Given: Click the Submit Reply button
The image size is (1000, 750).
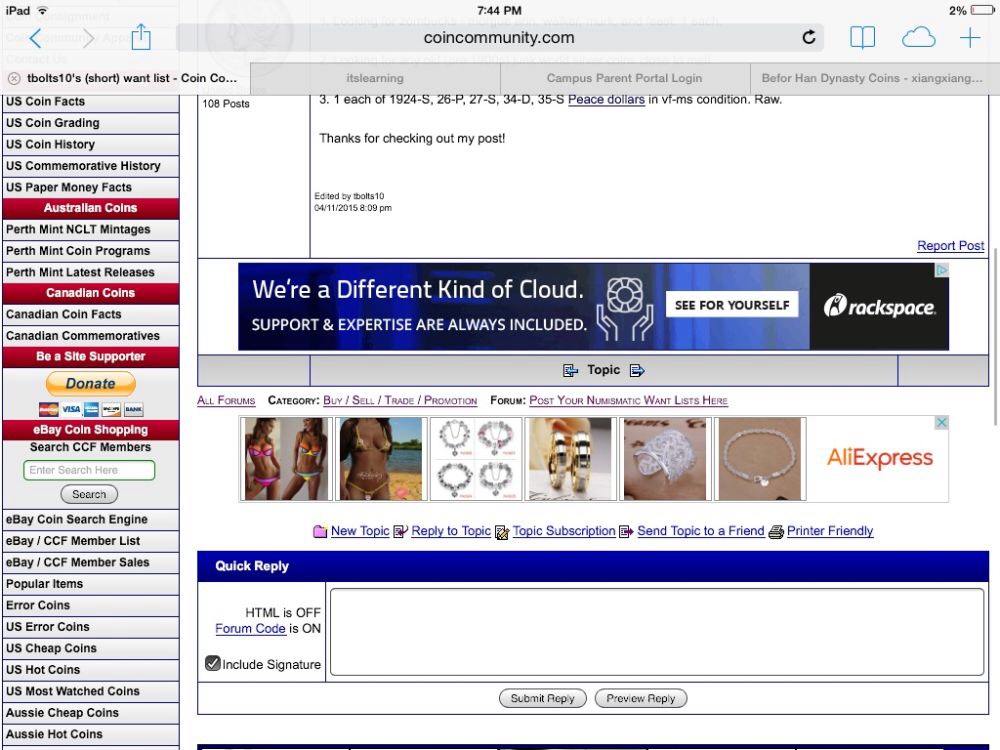Looking at the screenshot, I should point(543,698).
